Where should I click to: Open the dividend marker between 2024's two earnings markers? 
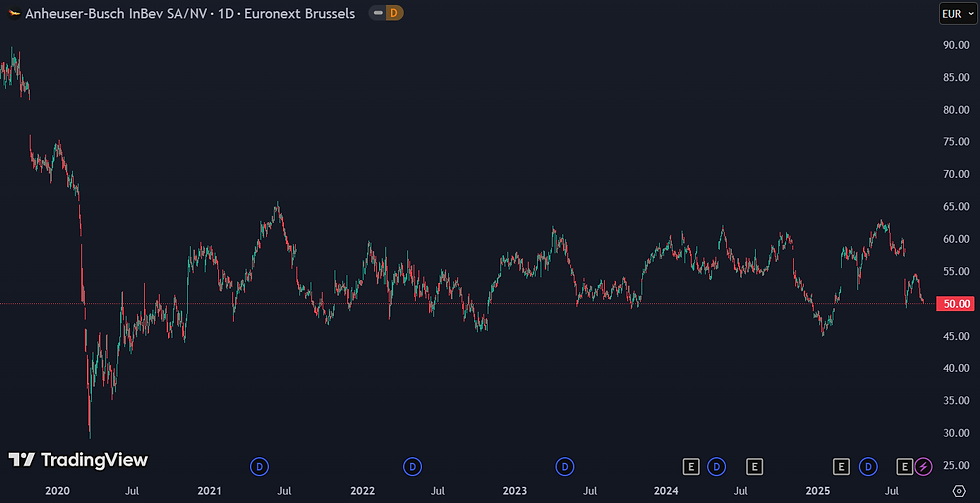coord(716,466)
